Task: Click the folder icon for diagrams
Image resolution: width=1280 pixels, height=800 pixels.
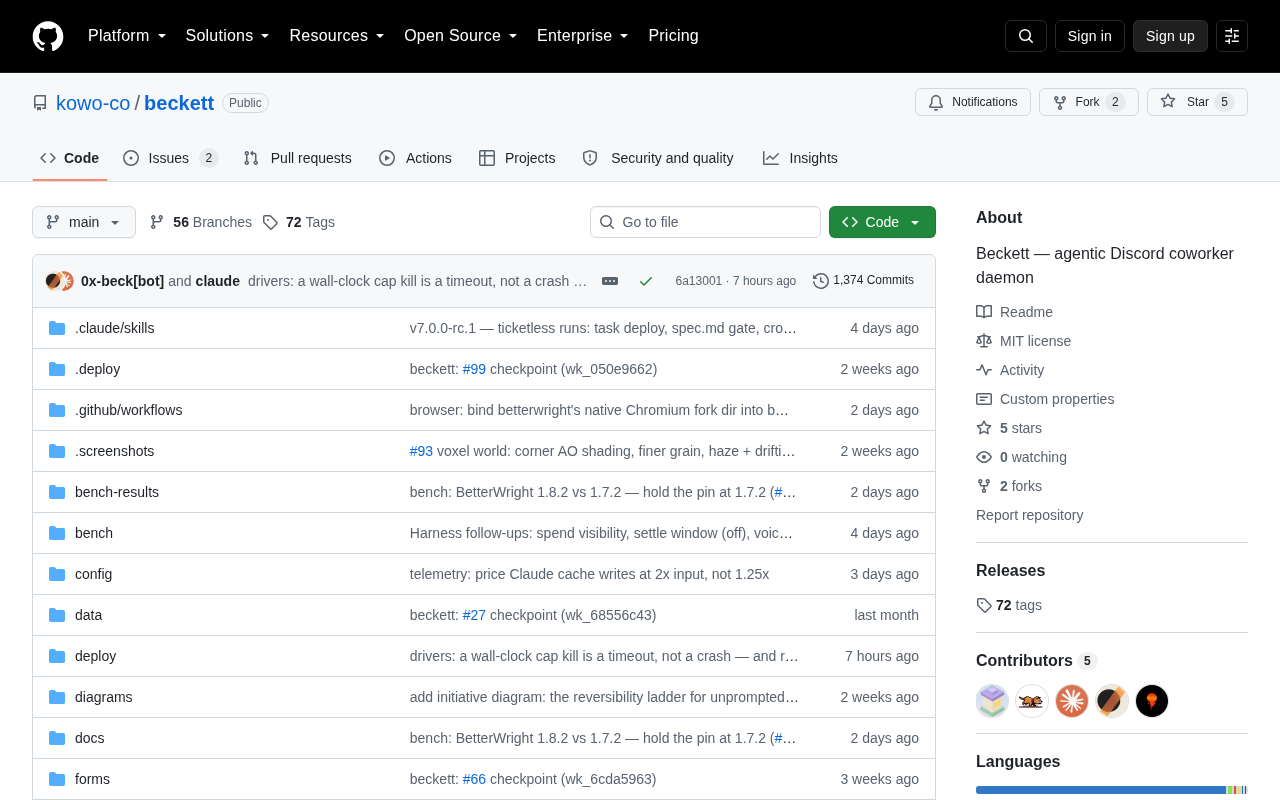Action: click(x=57, y=697)
